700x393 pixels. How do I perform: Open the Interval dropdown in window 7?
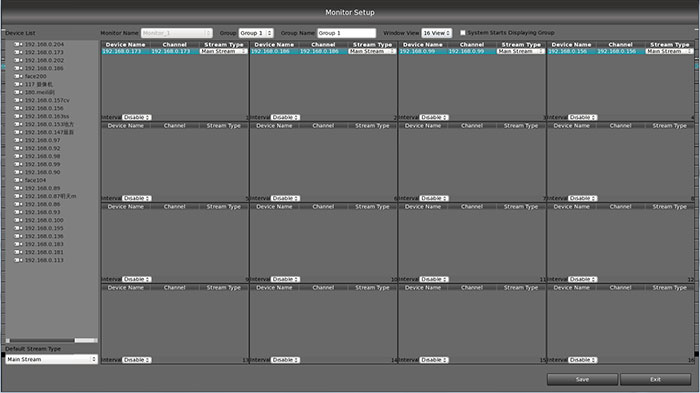click(434, 198)
